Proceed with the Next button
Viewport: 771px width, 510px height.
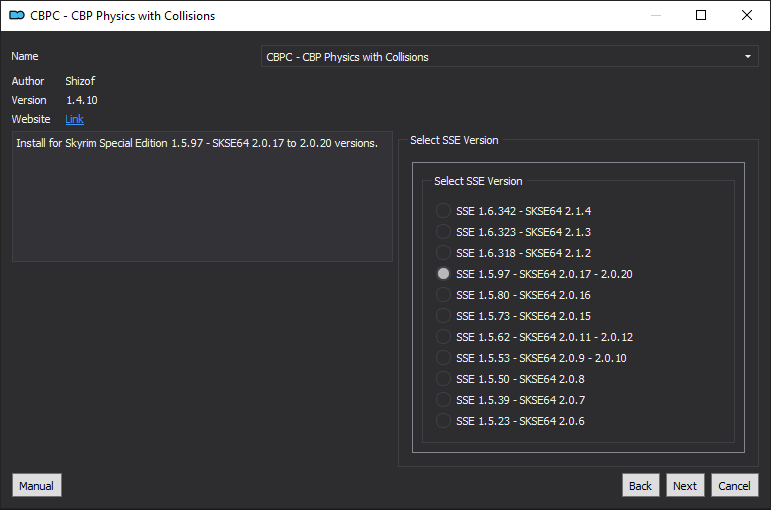pyautogui.click(x=685, y=485)
